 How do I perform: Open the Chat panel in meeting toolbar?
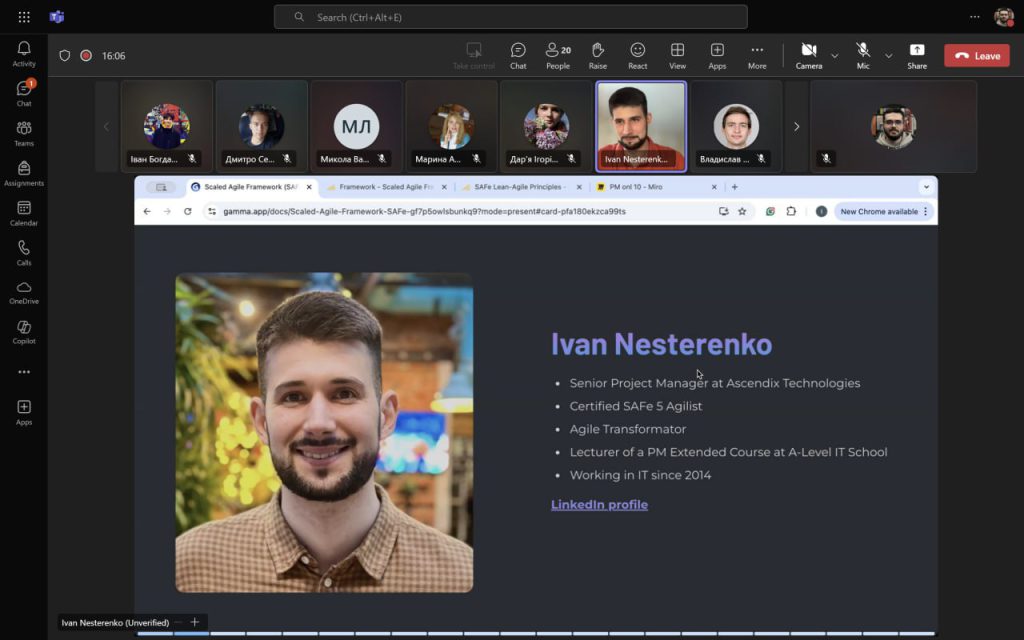click(518, 55)
